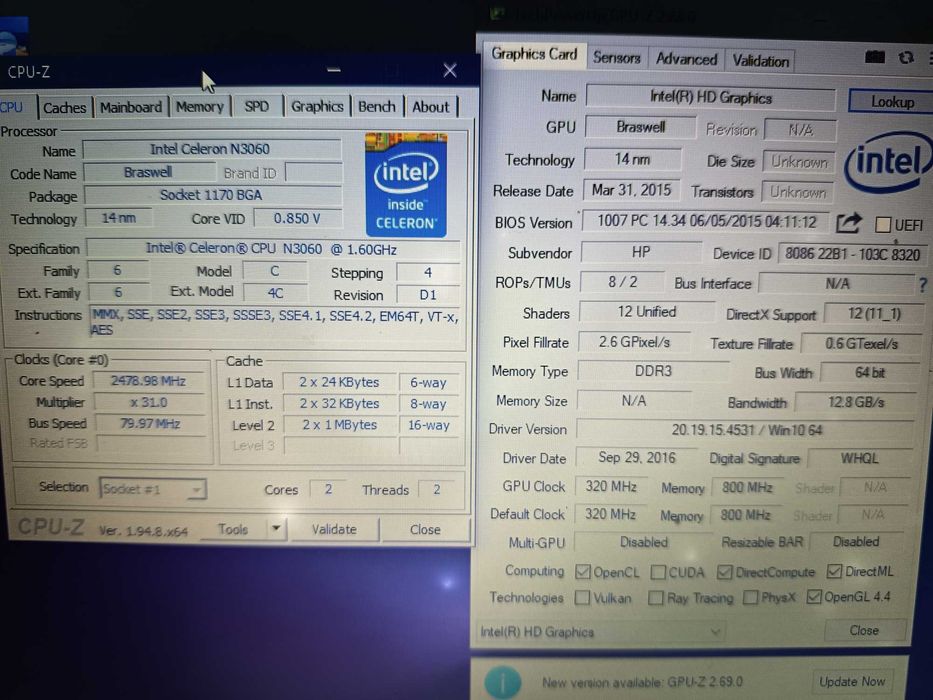Click the Validate button in CPU-Z
The image size is (933, 700).
334,529
